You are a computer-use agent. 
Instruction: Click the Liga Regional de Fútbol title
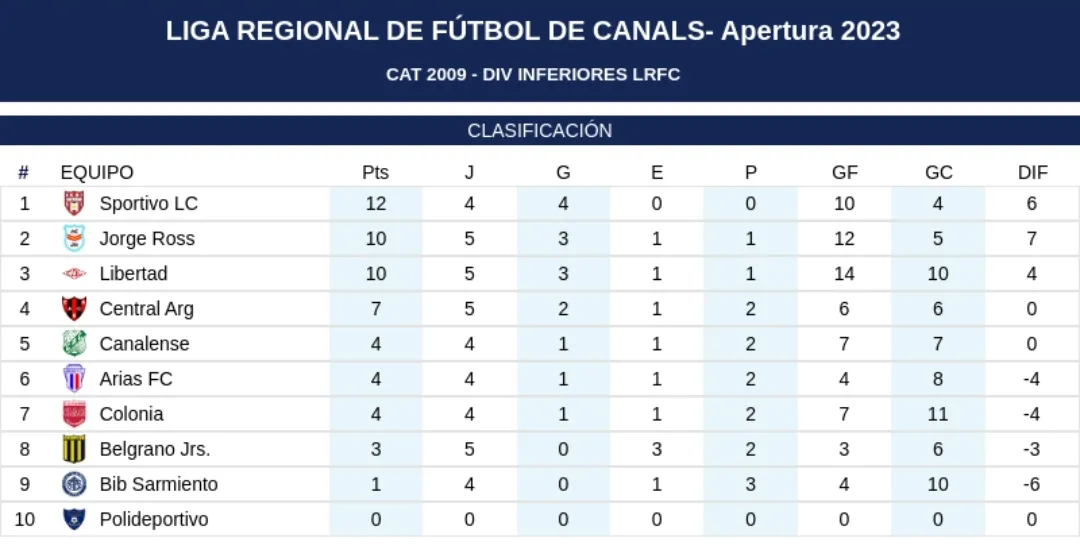pyautogui.click(x=533, y=31)
